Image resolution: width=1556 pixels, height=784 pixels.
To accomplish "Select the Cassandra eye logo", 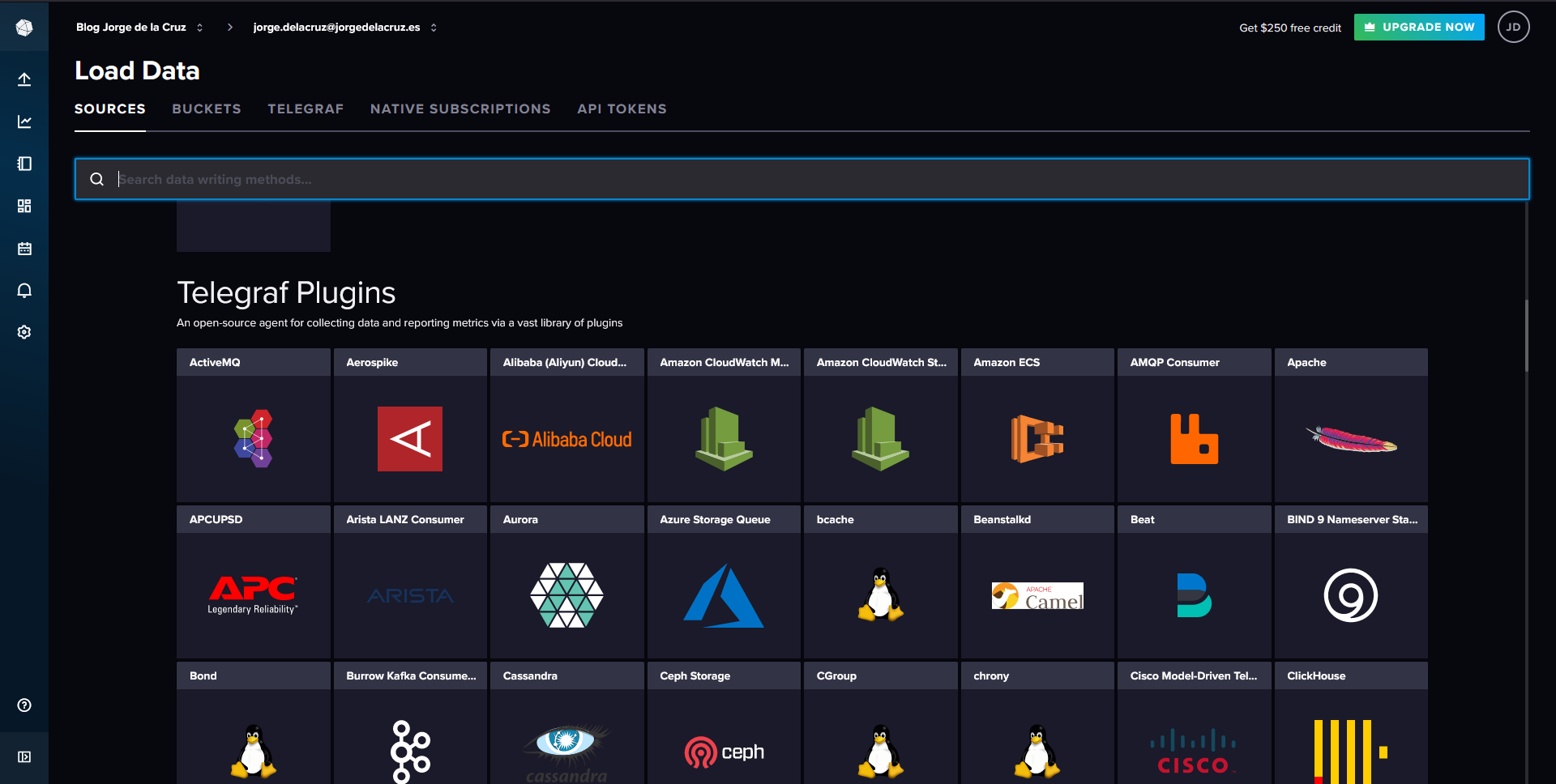I will pos(567,752).
